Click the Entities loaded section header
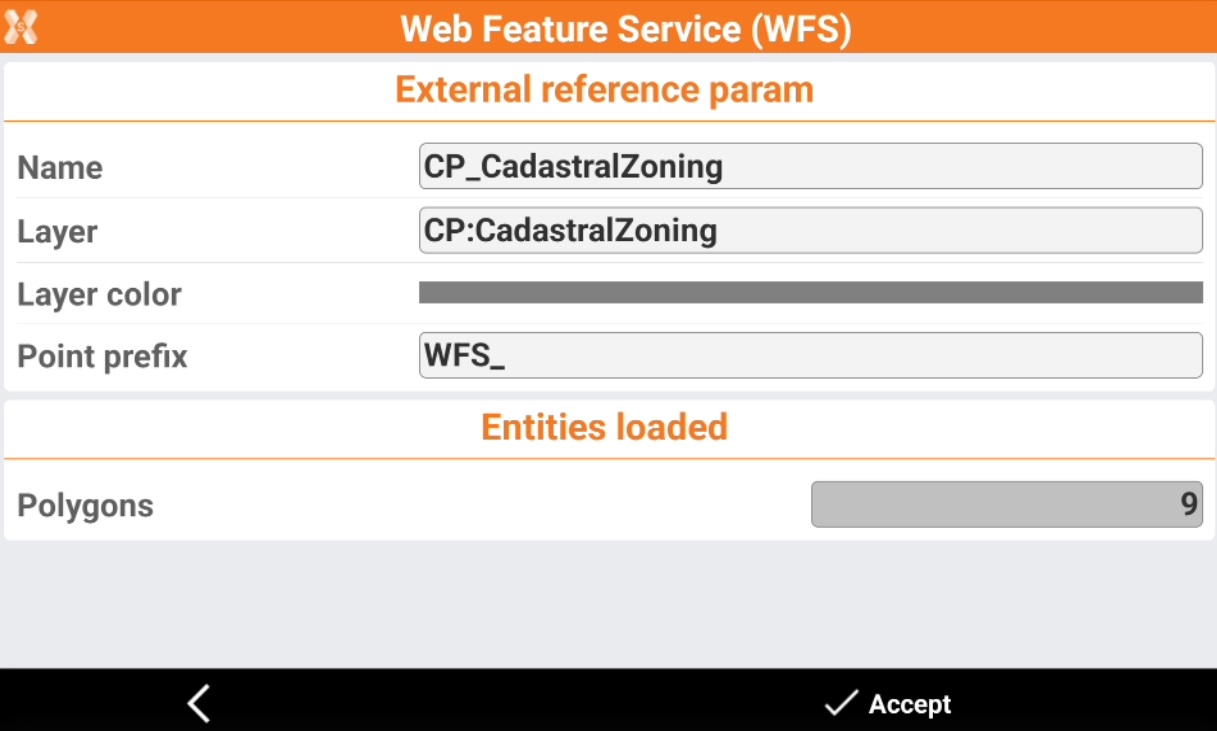The height and width of the screenshot is (731, 1217). (604, 427)
